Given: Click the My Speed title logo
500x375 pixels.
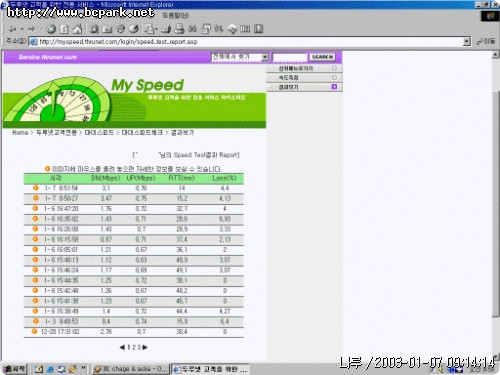Looking at the screenshot, I should (x=147, y=85).
